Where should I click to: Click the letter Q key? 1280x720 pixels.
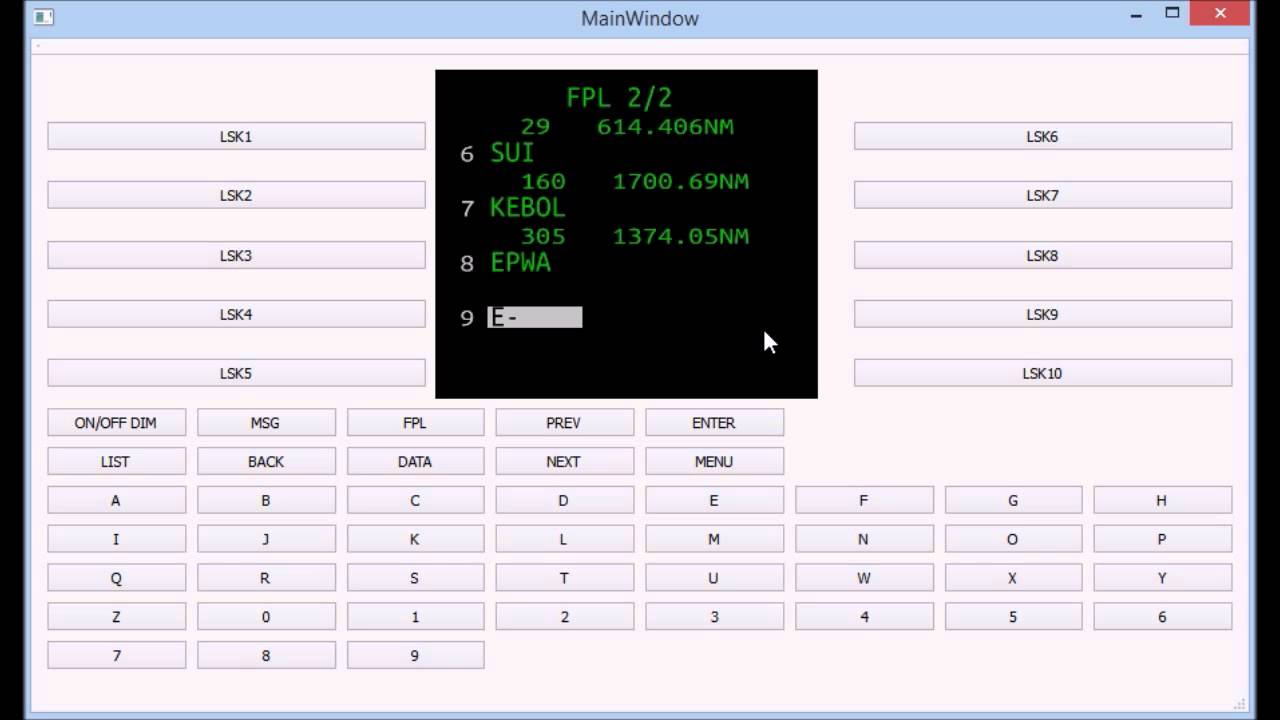pyautogui.click(x=116, y=578)
